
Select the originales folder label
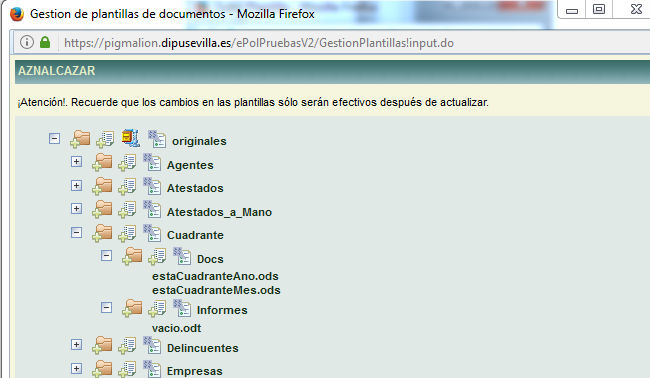pyautogui.click(x=199, y=141)
